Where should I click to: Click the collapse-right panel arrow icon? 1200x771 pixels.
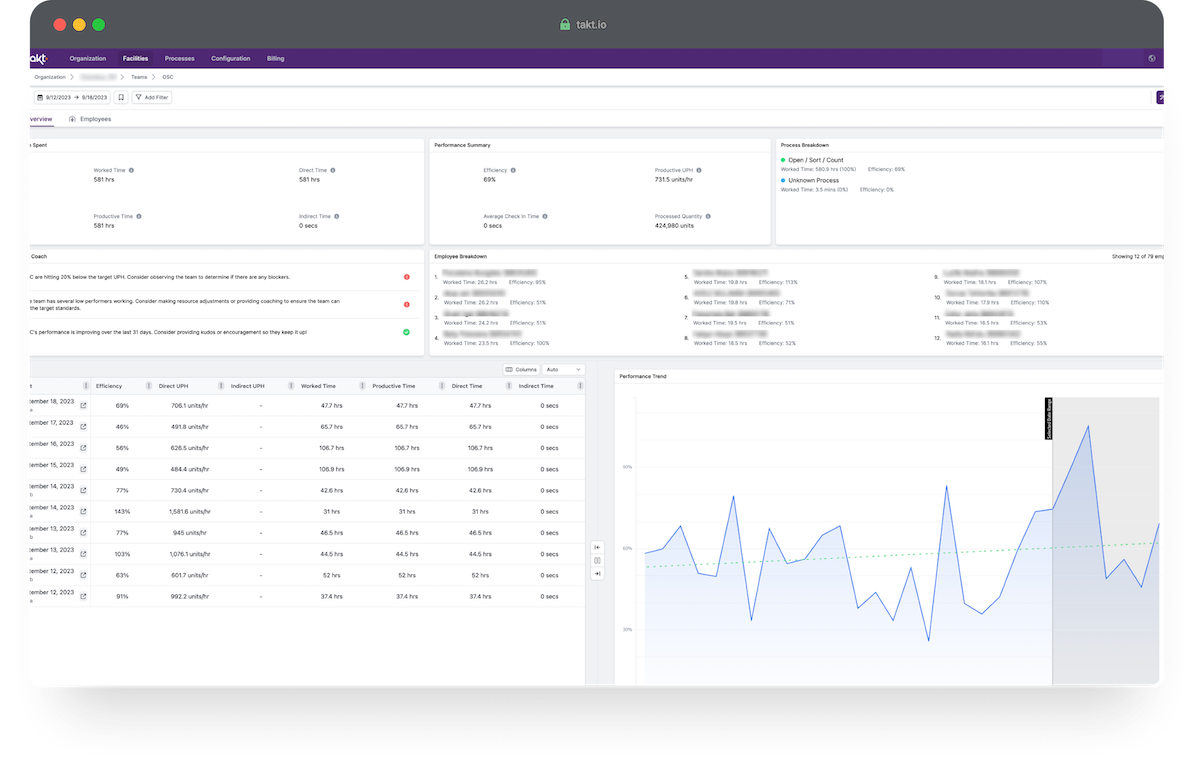point(597,574)
